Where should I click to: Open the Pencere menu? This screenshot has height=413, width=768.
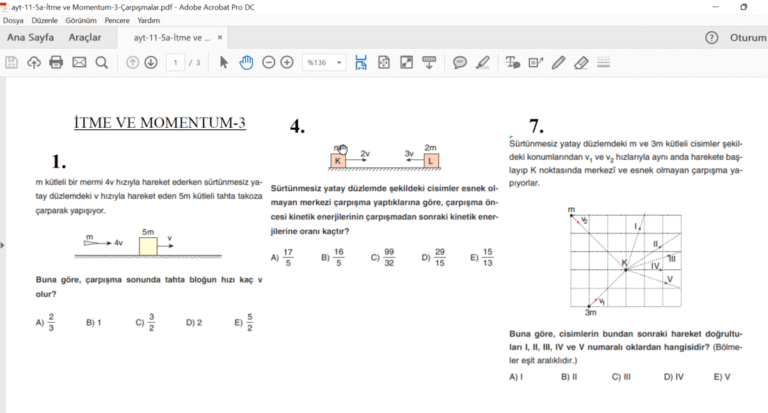pyautogui.click(x=117, y=21)
